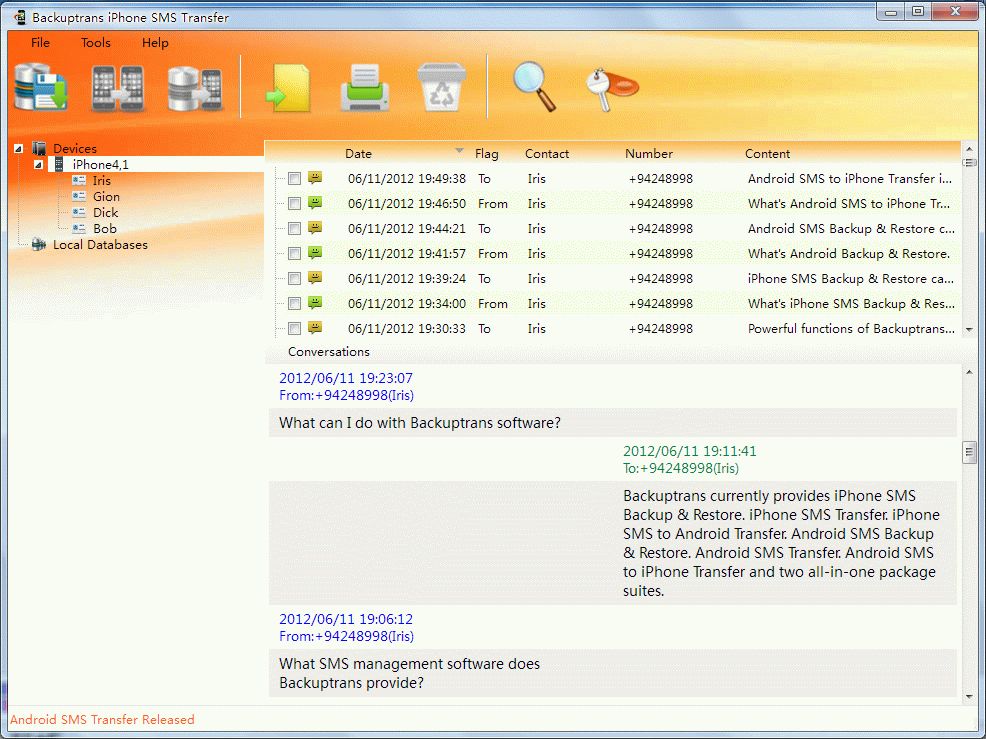
Task: Click the key registration icon
Action: click(612, 89)
